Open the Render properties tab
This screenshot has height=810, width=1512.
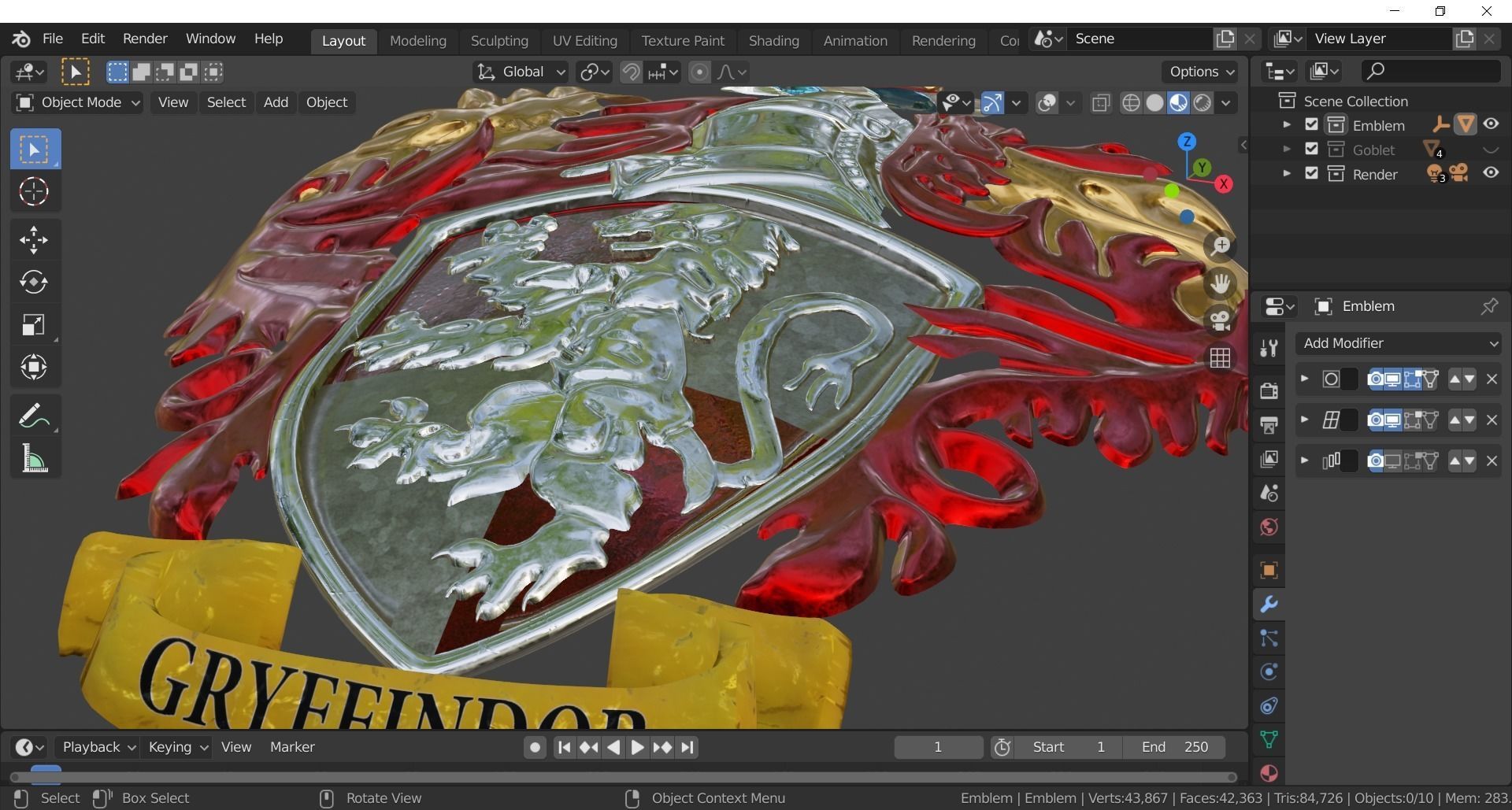click(1269, 390)
